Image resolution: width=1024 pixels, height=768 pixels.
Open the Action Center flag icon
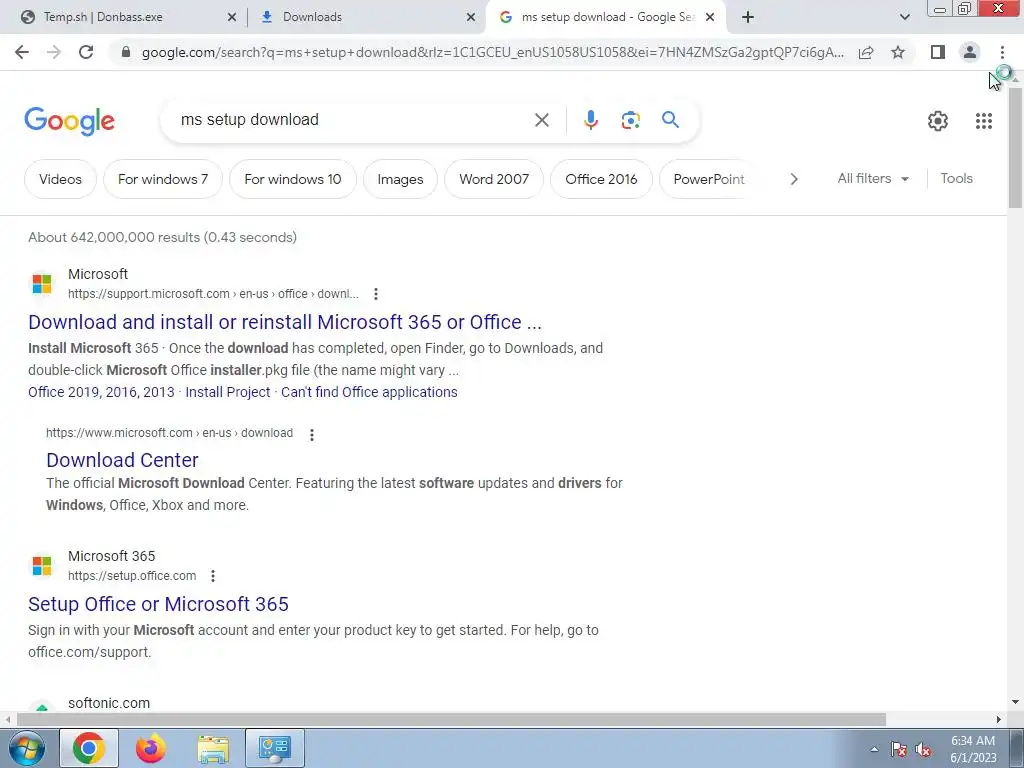[899, 750]
